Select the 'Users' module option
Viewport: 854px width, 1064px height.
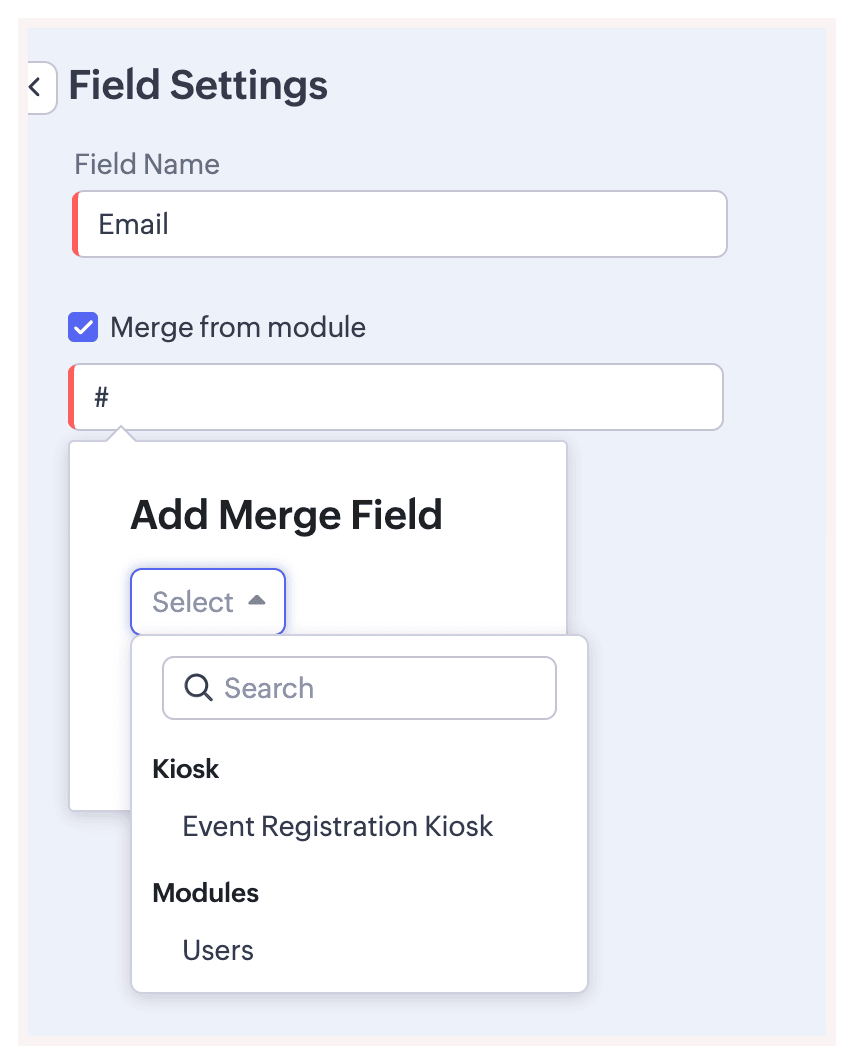pyautogui.click(x=218, y=950)
